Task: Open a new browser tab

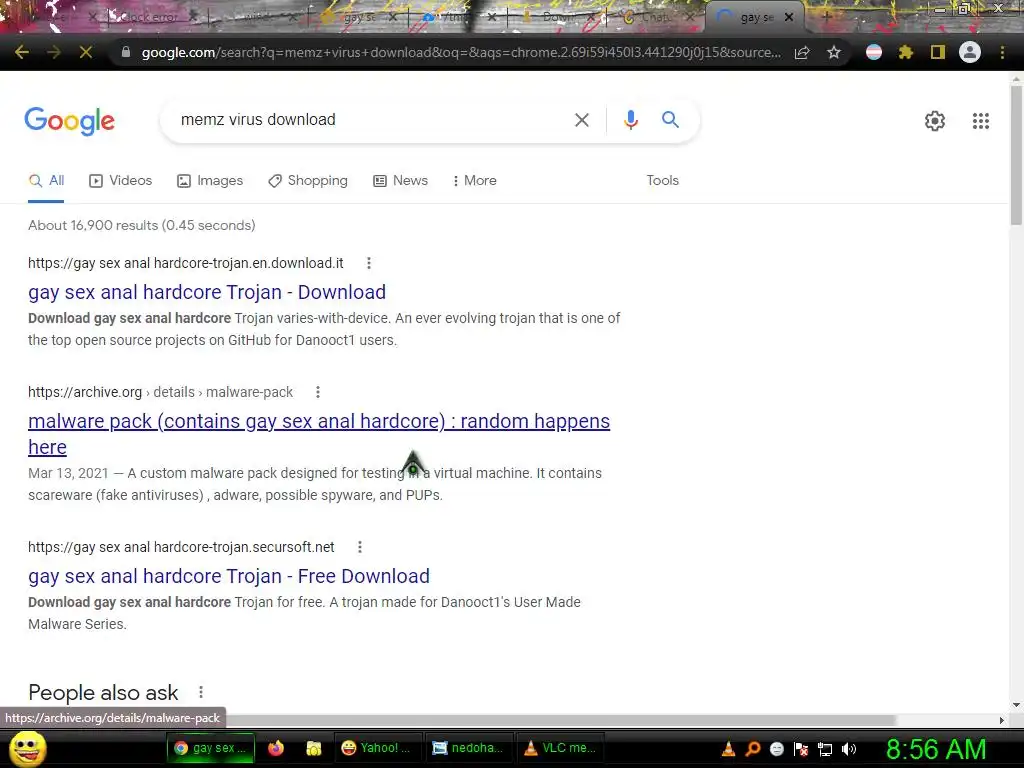Action: tap(827, 18)
